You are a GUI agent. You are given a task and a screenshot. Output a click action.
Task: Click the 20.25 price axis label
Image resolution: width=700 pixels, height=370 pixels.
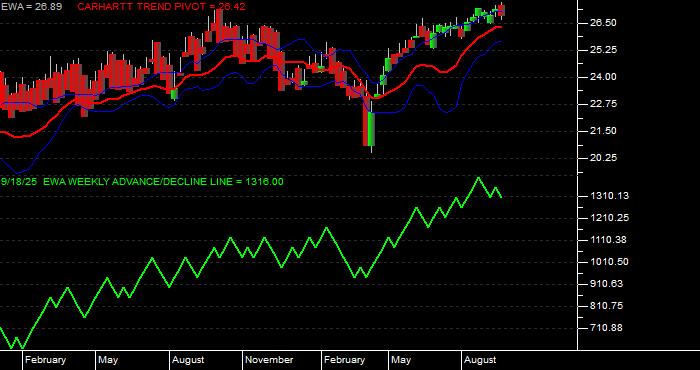tap(603, 158)
